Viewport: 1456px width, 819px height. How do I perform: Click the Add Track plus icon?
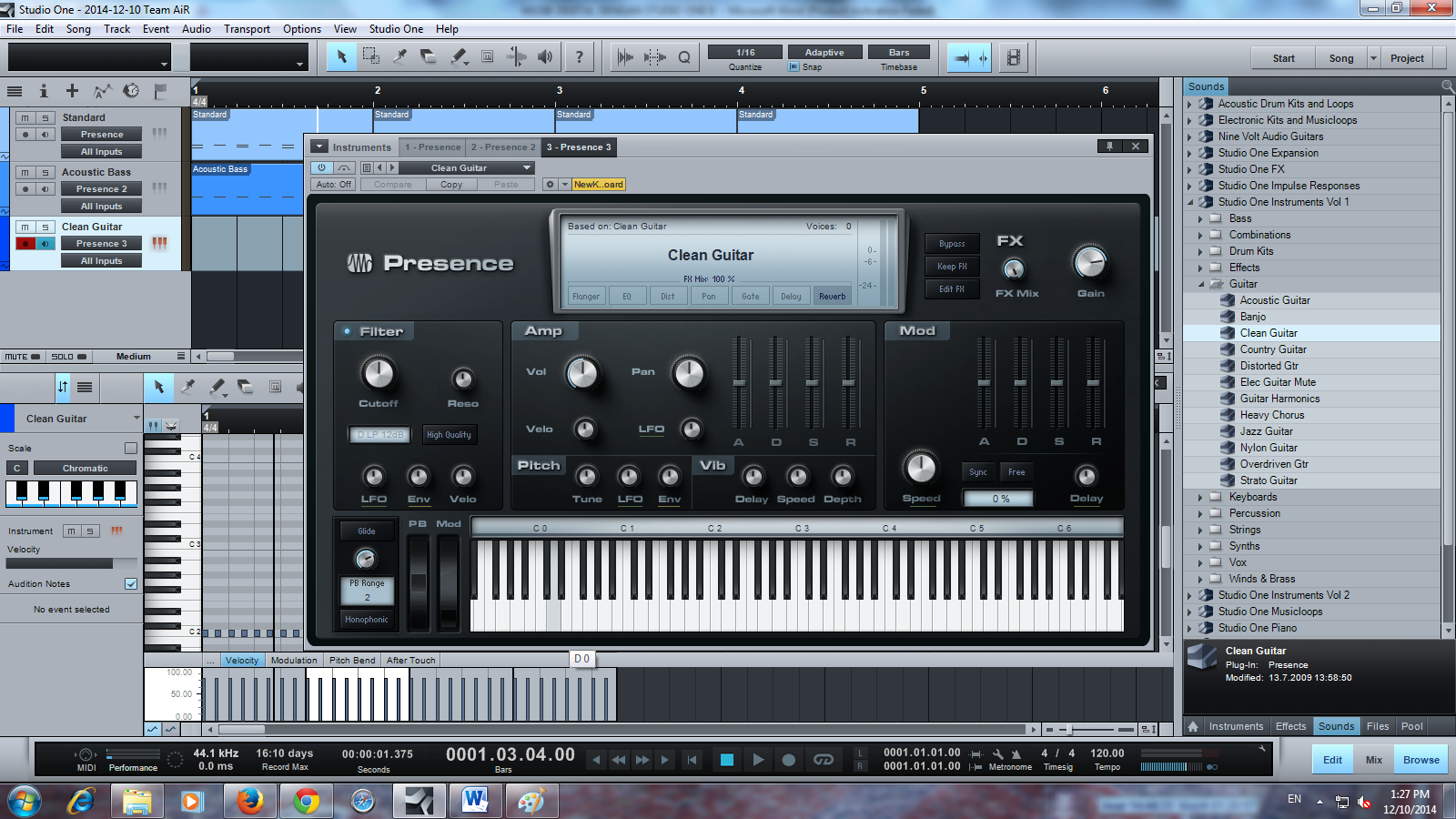coord(72,90)
